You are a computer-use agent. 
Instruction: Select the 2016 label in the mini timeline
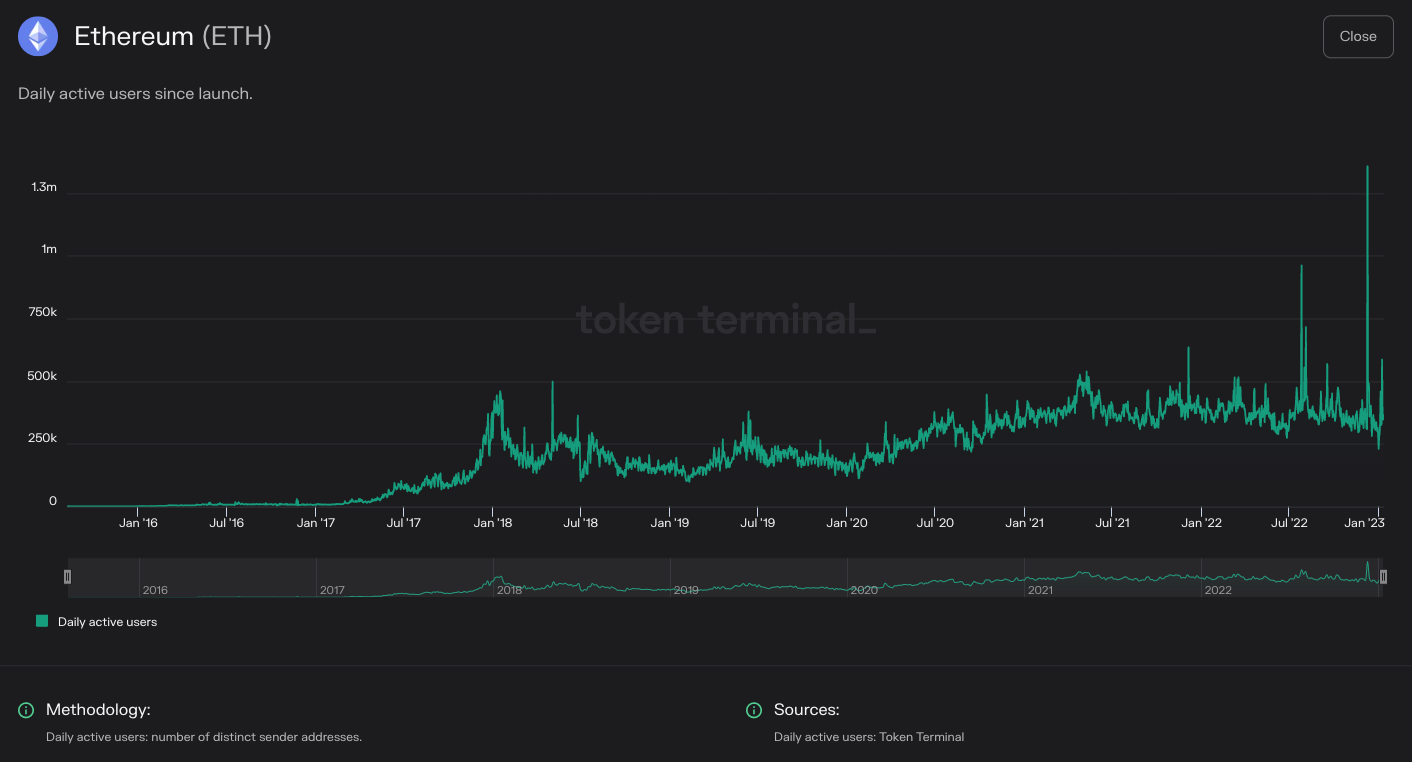click(x=155, y=590)
